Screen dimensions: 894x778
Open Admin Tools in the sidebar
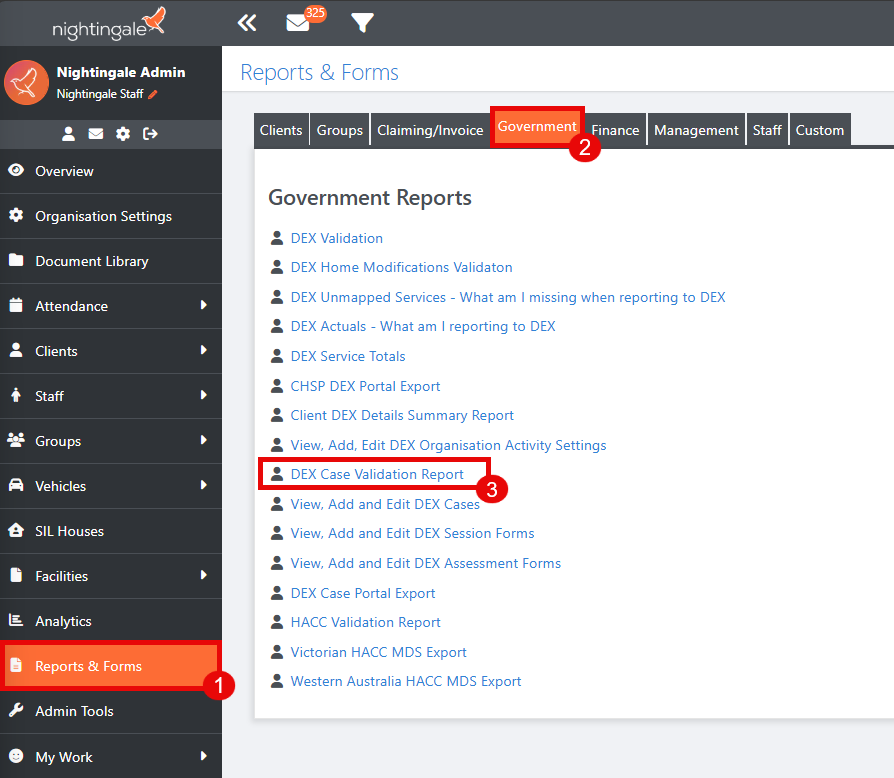click(x=111, y=711)
